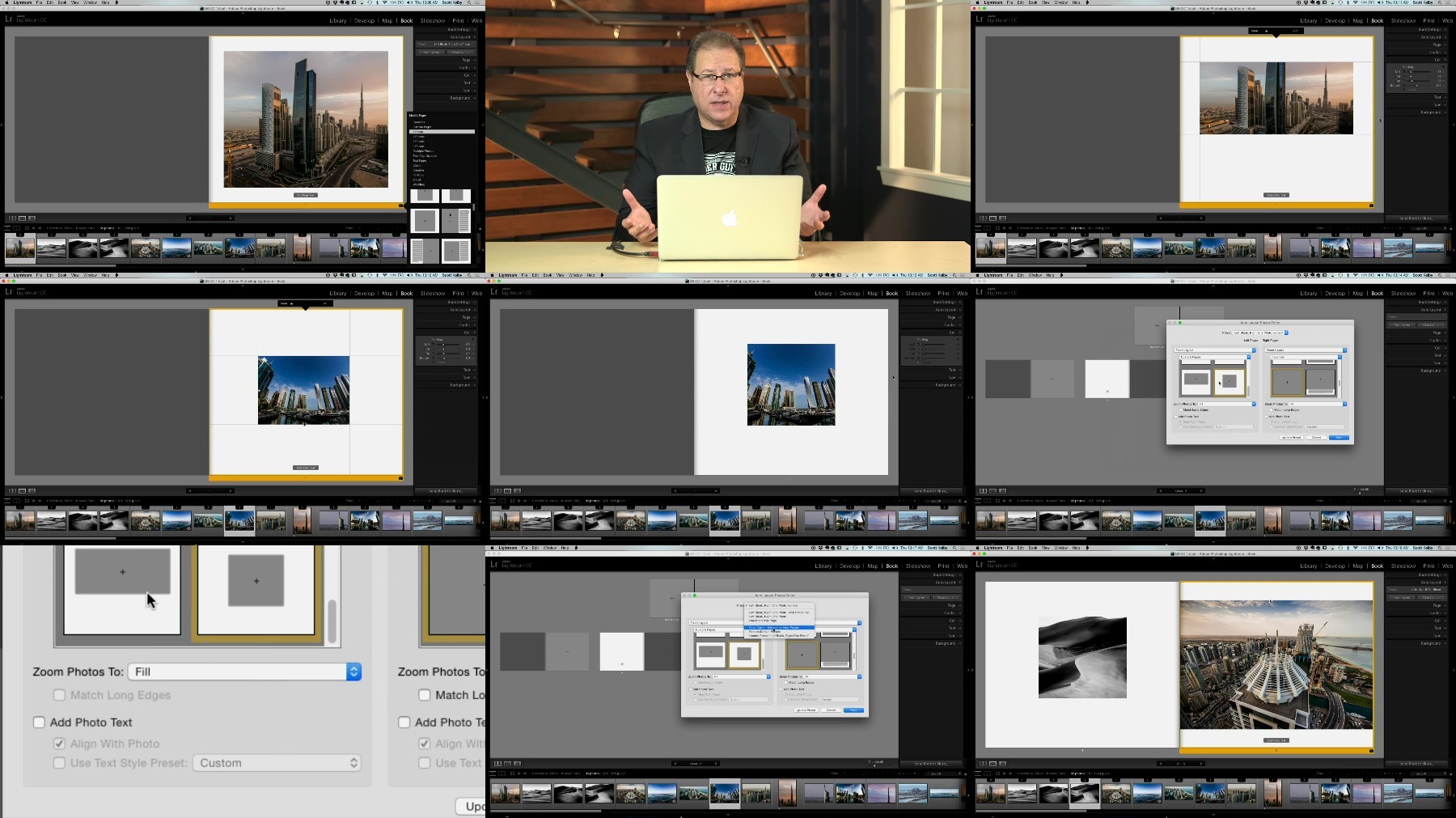Expand the Guides panel in the top-left frame

point(467,68)
